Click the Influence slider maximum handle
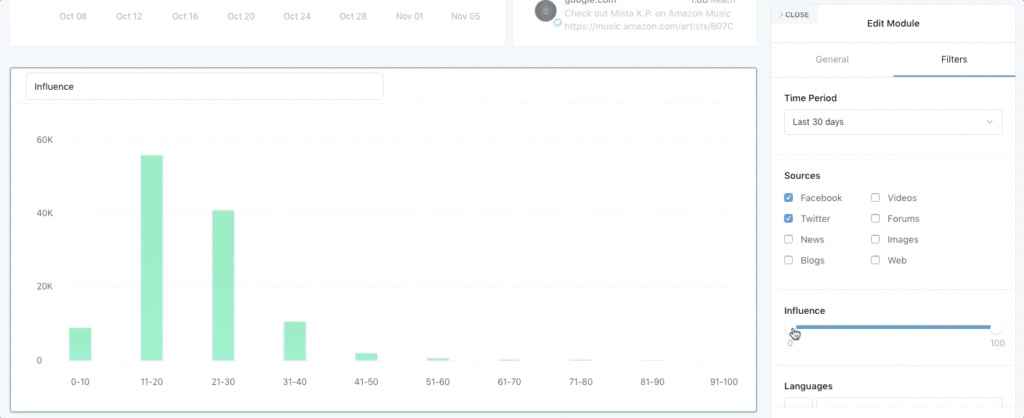This screenshot has width=1024, height=418. click(x=997, y=327)
